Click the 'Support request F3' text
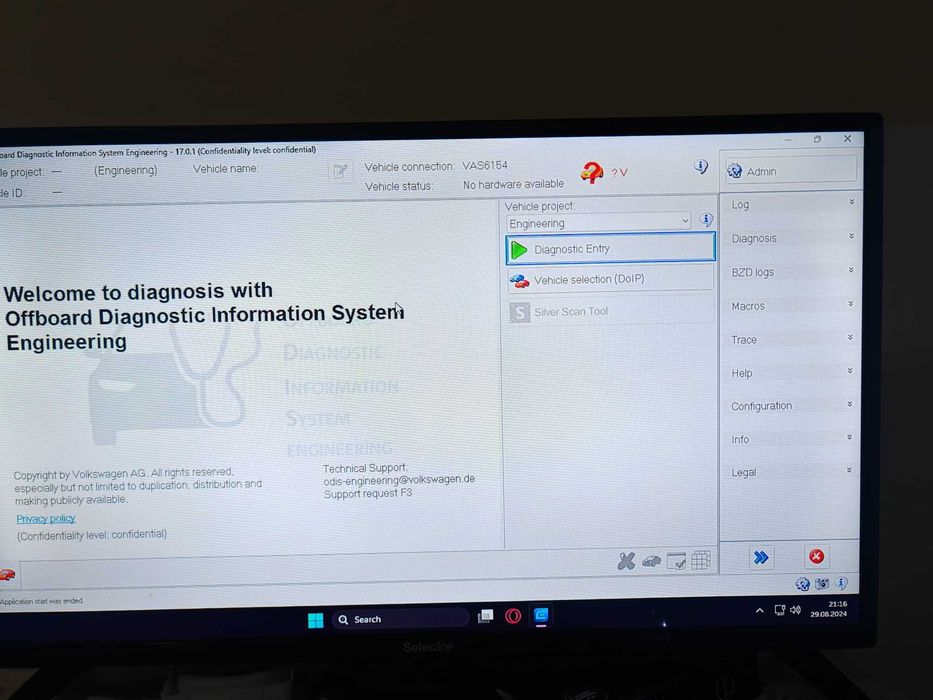The width and height of the screenshot is (933, 700). tap(368, 493)
